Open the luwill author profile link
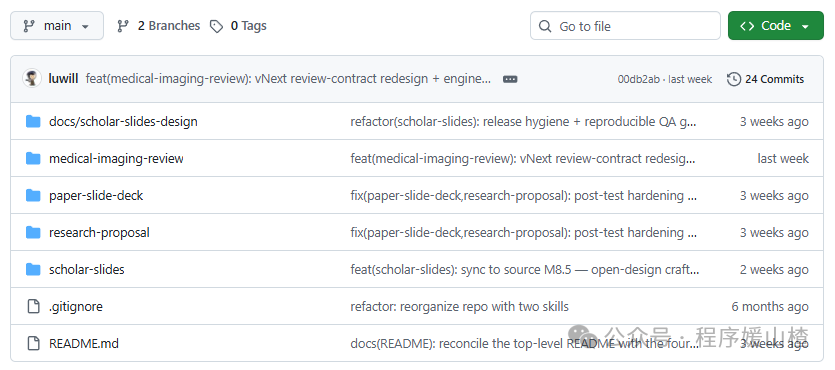The height and width of the screenshot is (370, 835). point(63,79)
